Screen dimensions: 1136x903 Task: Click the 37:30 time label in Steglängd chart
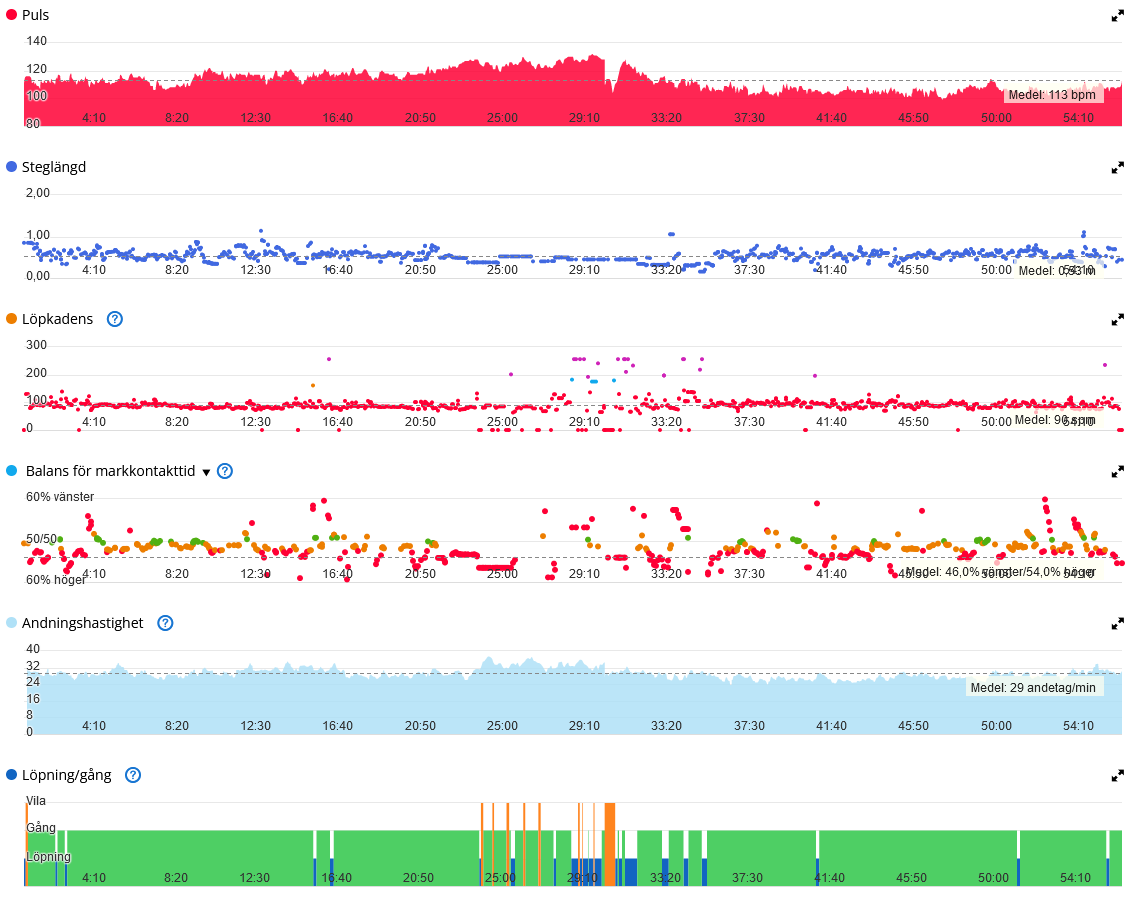[x=749, y=270]
